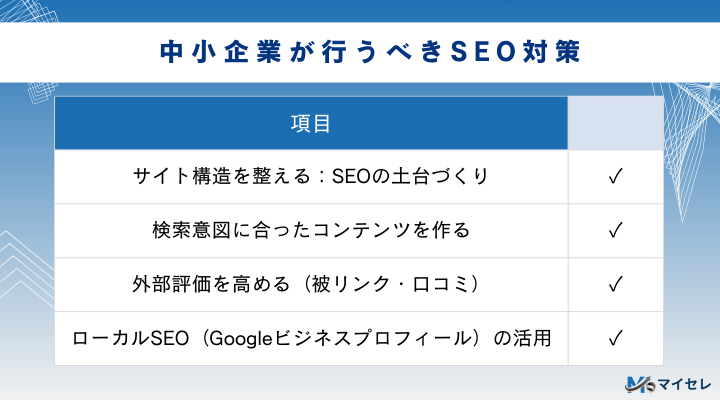Viewport: 720px width, 400px height.
Task: Click the checkmark for 外部評価を高める row
Action: 616,285
